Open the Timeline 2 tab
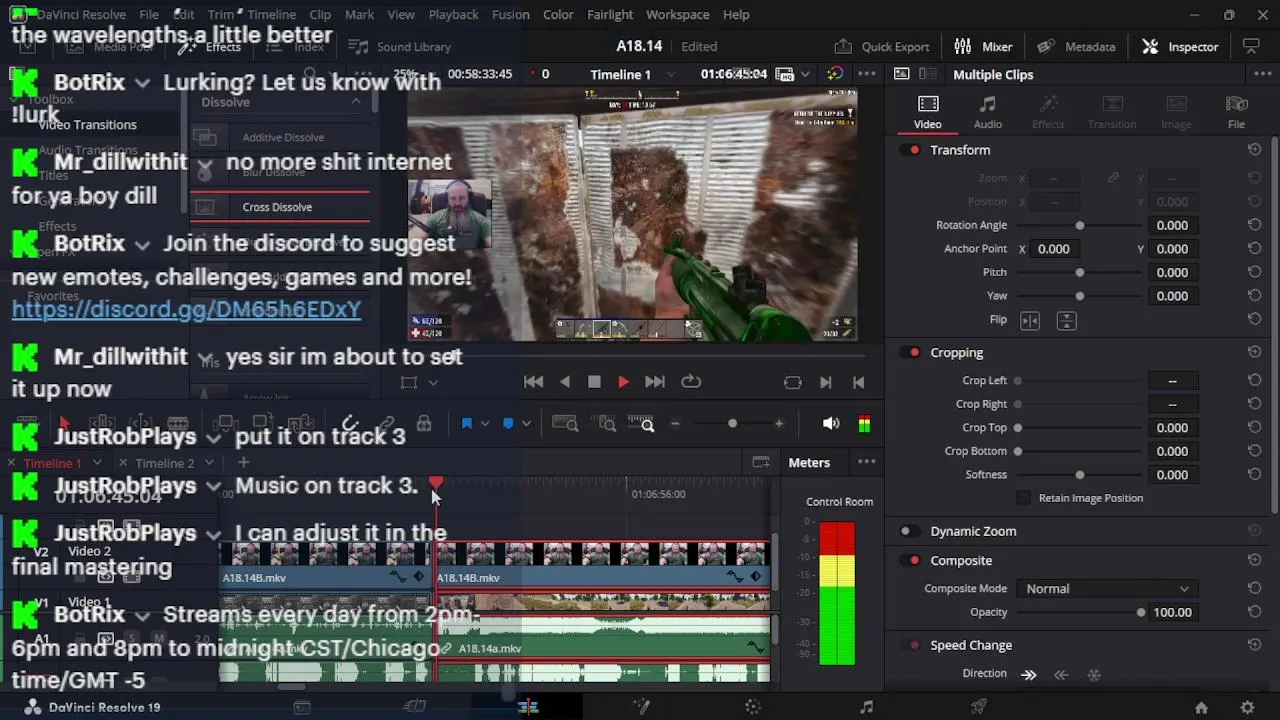Viewport: 1280px width, 720px height. tap(164, 463)
